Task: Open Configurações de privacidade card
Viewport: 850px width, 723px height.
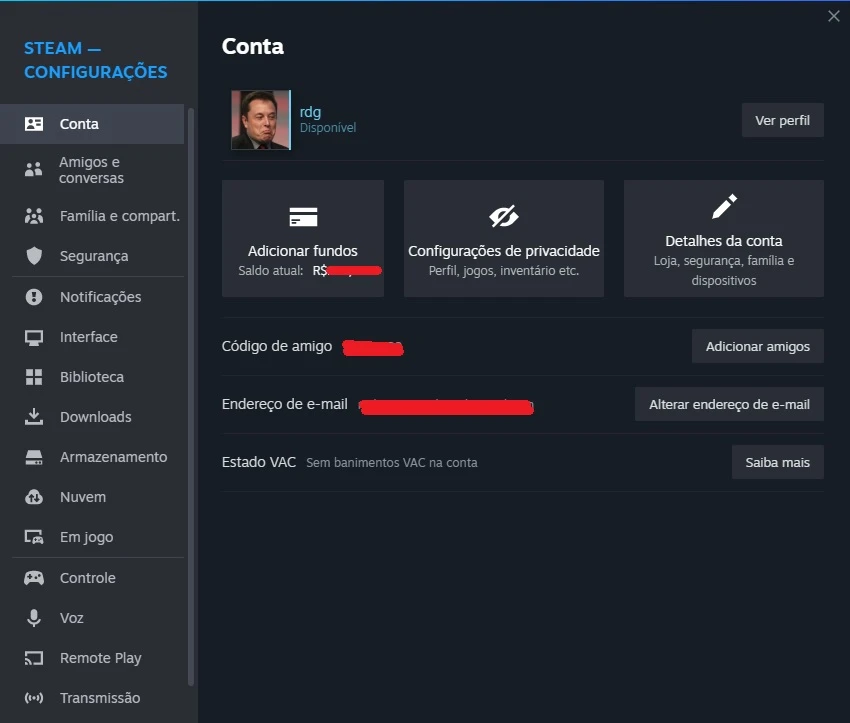Action: coord(504,238)
